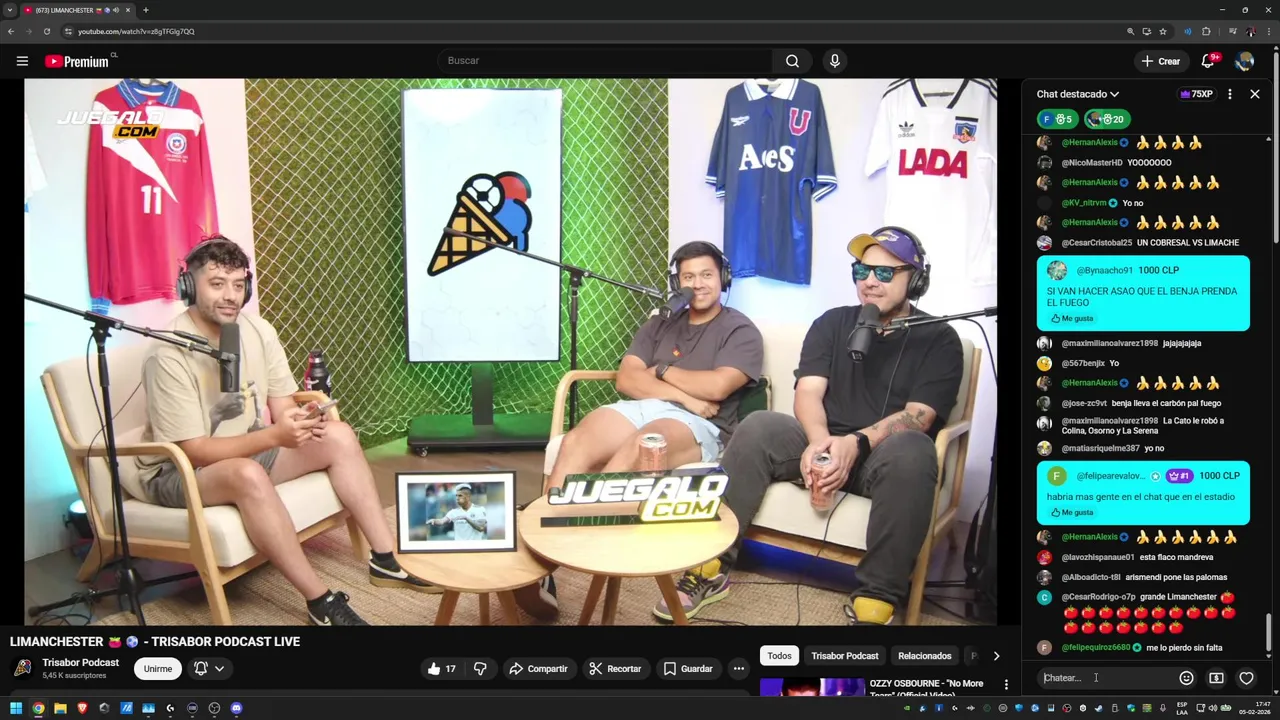Open the Trisabor Podcast channel name
The image size is (1280, 720).
pos(80,663)
